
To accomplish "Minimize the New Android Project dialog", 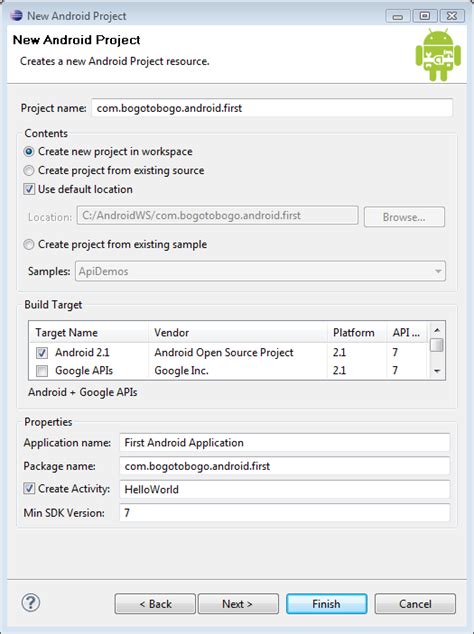I will 398,16.
